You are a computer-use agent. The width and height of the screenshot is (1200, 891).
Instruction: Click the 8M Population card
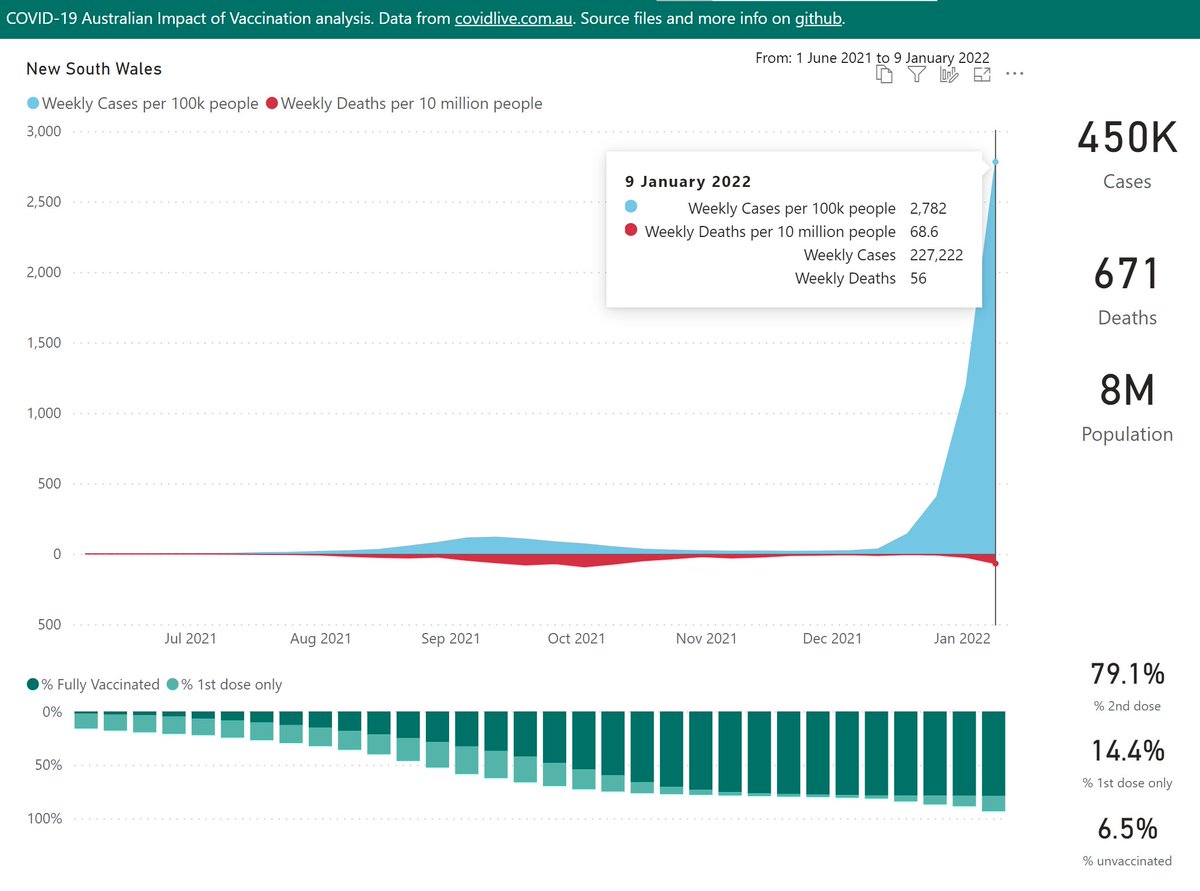pyautogui.click(x=1127, y=406)
